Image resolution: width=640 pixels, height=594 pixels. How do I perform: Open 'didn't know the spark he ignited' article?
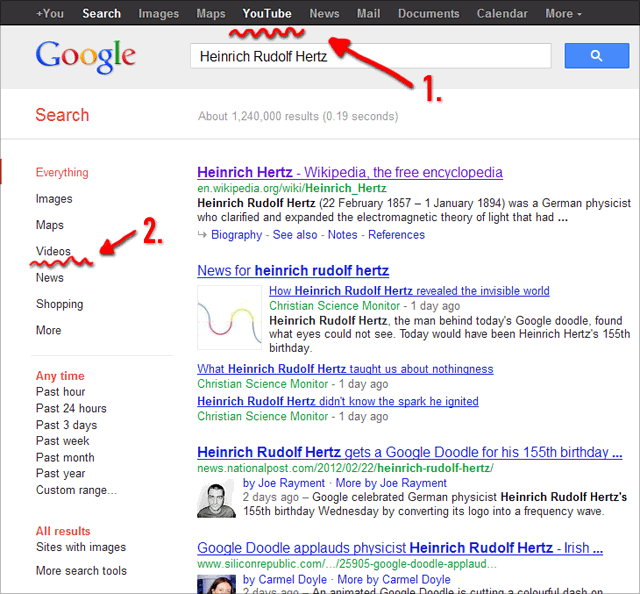click(338, 401)
